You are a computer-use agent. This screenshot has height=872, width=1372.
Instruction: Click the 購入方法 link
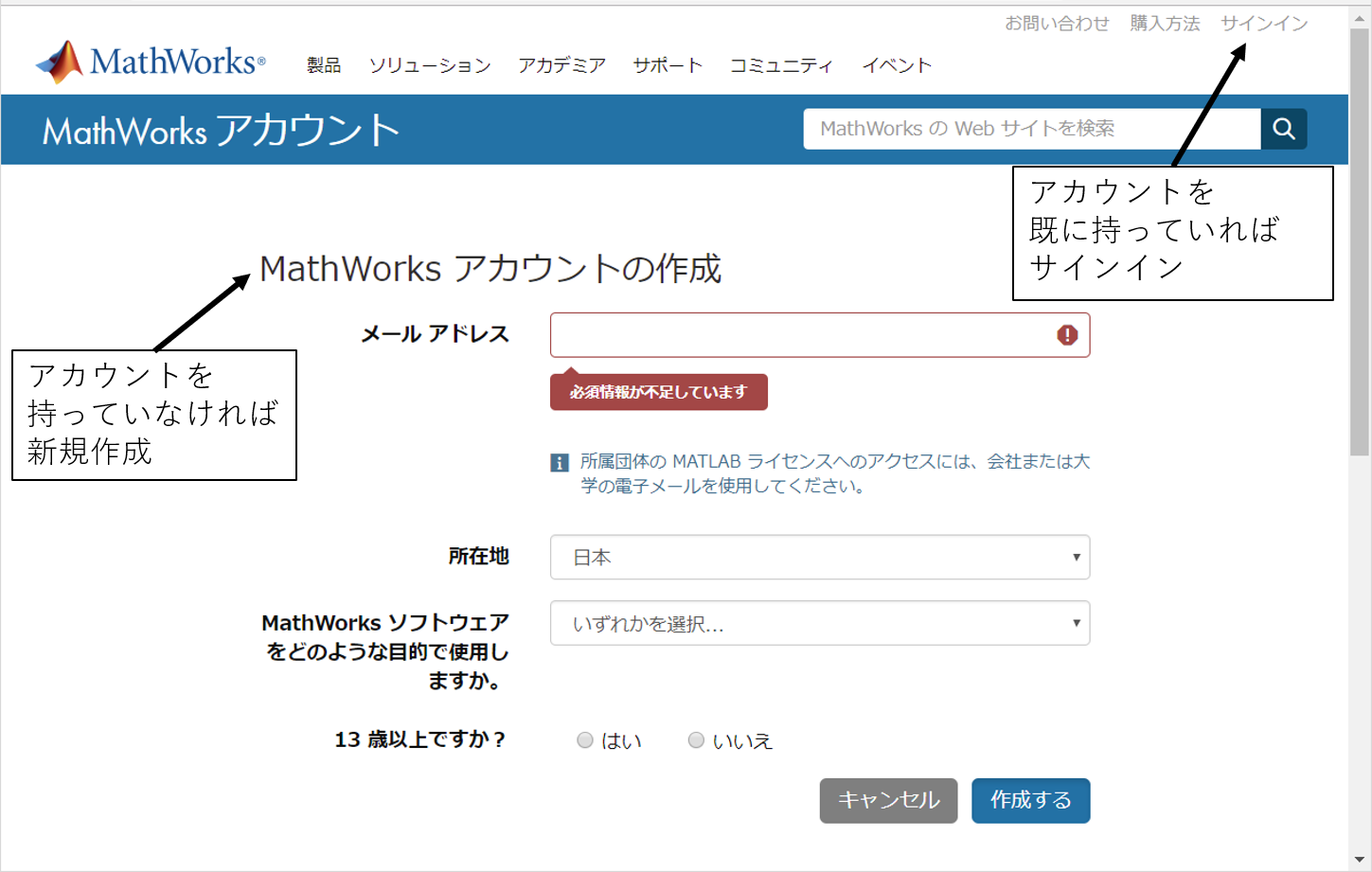(x=1165, y=24)
